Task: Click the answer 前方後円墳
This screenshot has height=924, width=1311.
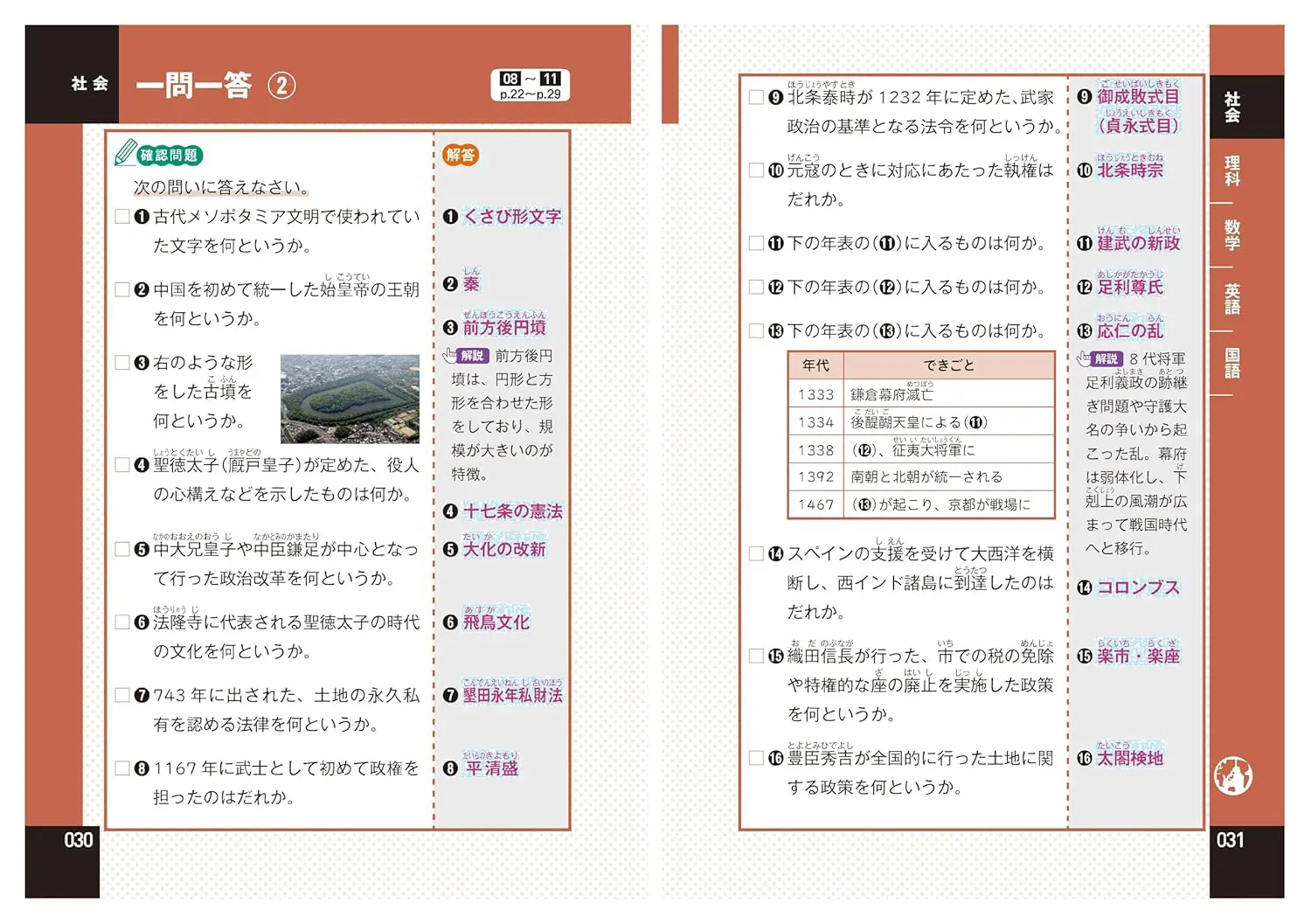Action: pyautogui.click(x=504, y=327)
